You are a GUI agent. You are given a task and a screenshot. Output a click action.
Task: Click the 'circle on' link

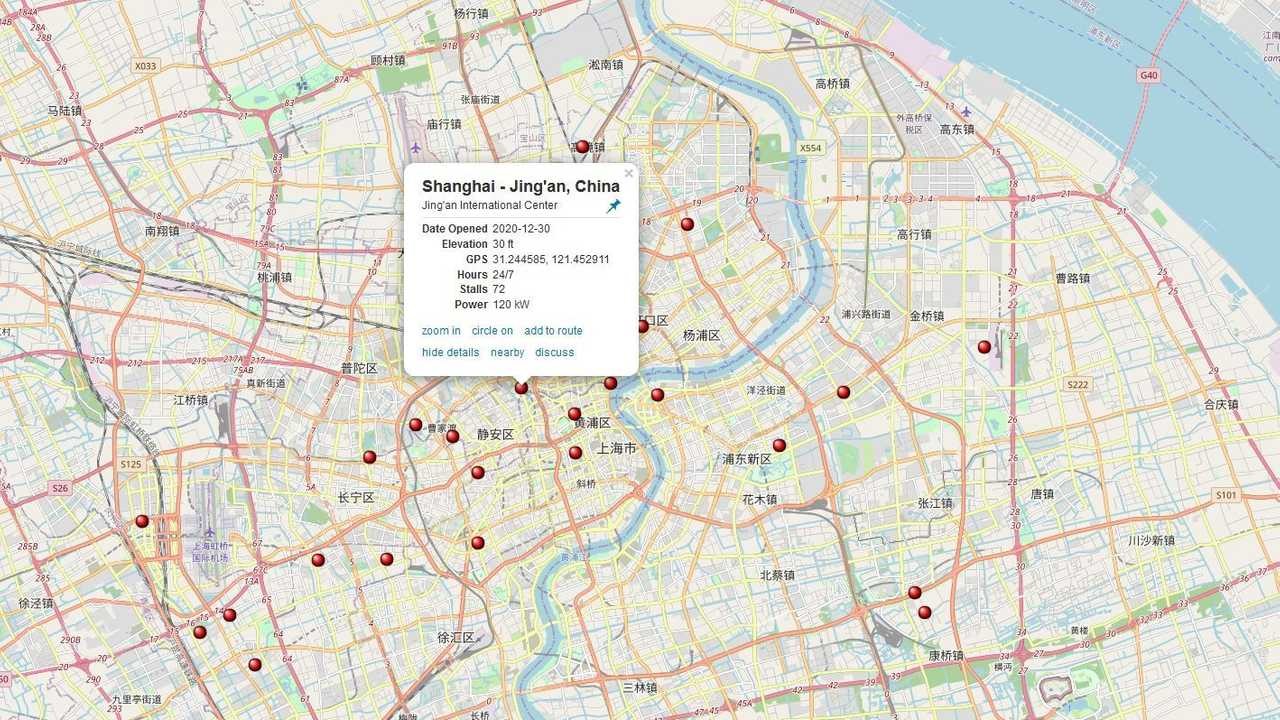(x=492, y=331)
